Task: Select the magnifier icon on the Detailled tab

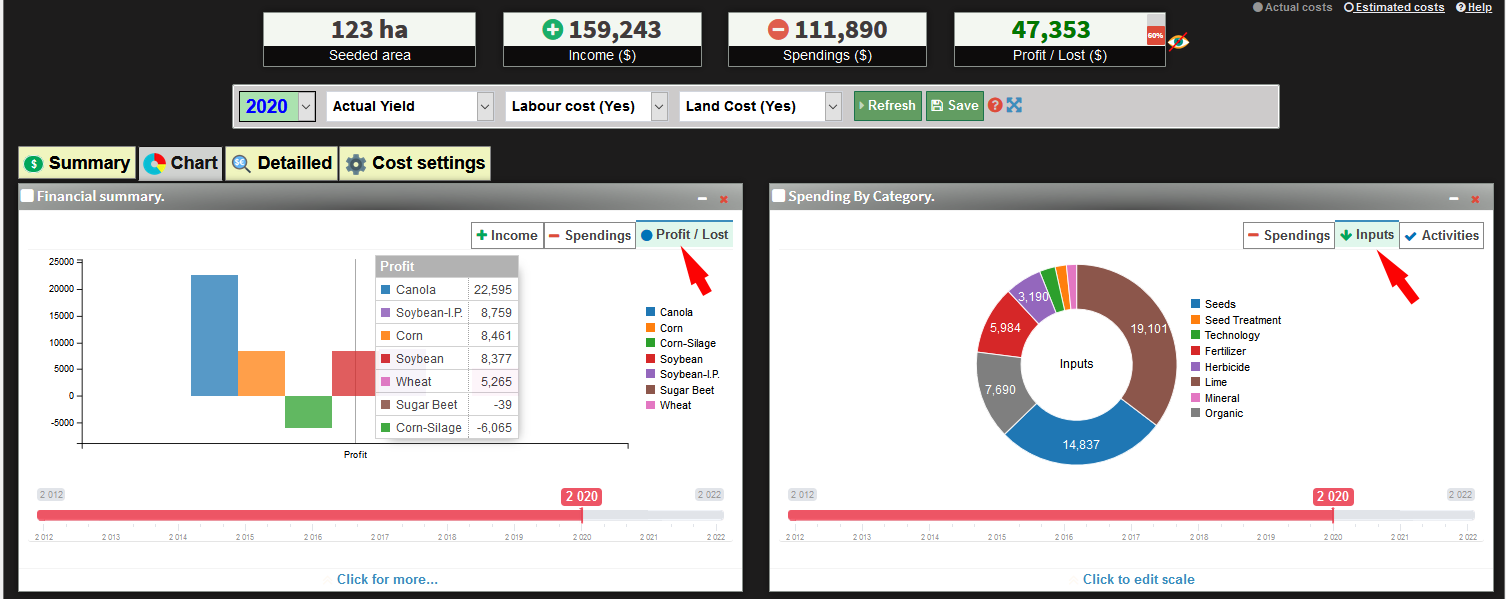Action: 241,162
